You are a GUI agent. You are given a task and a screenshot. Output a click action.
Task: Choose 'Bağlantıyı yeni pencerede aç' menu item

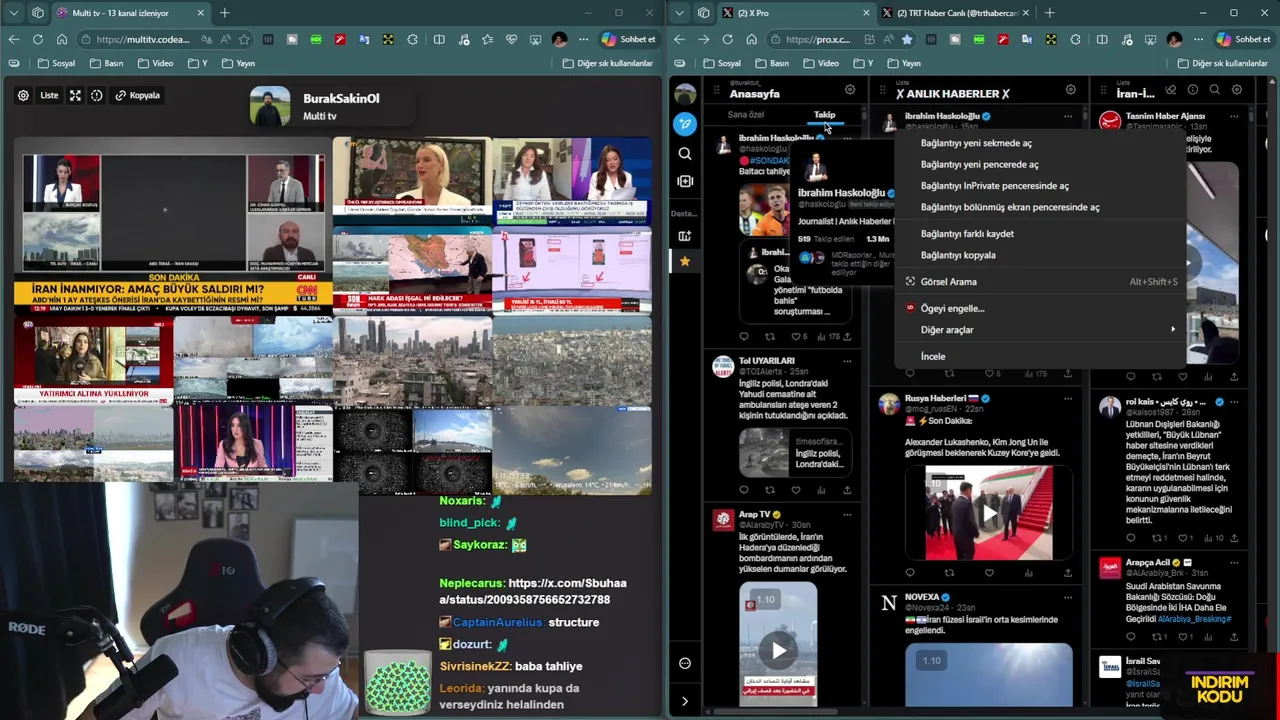point(1040,164)
